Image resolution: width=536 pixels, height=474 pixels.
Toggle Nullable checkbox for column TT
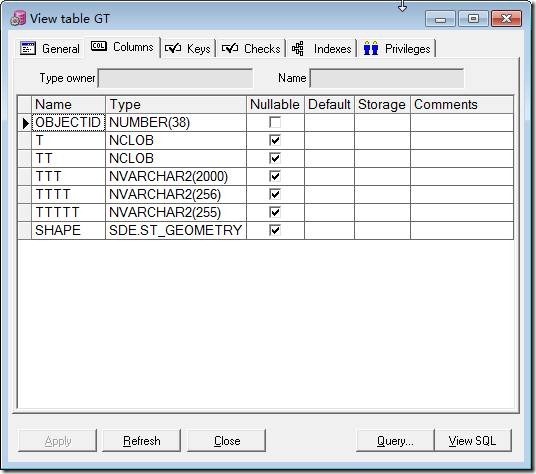275,158
